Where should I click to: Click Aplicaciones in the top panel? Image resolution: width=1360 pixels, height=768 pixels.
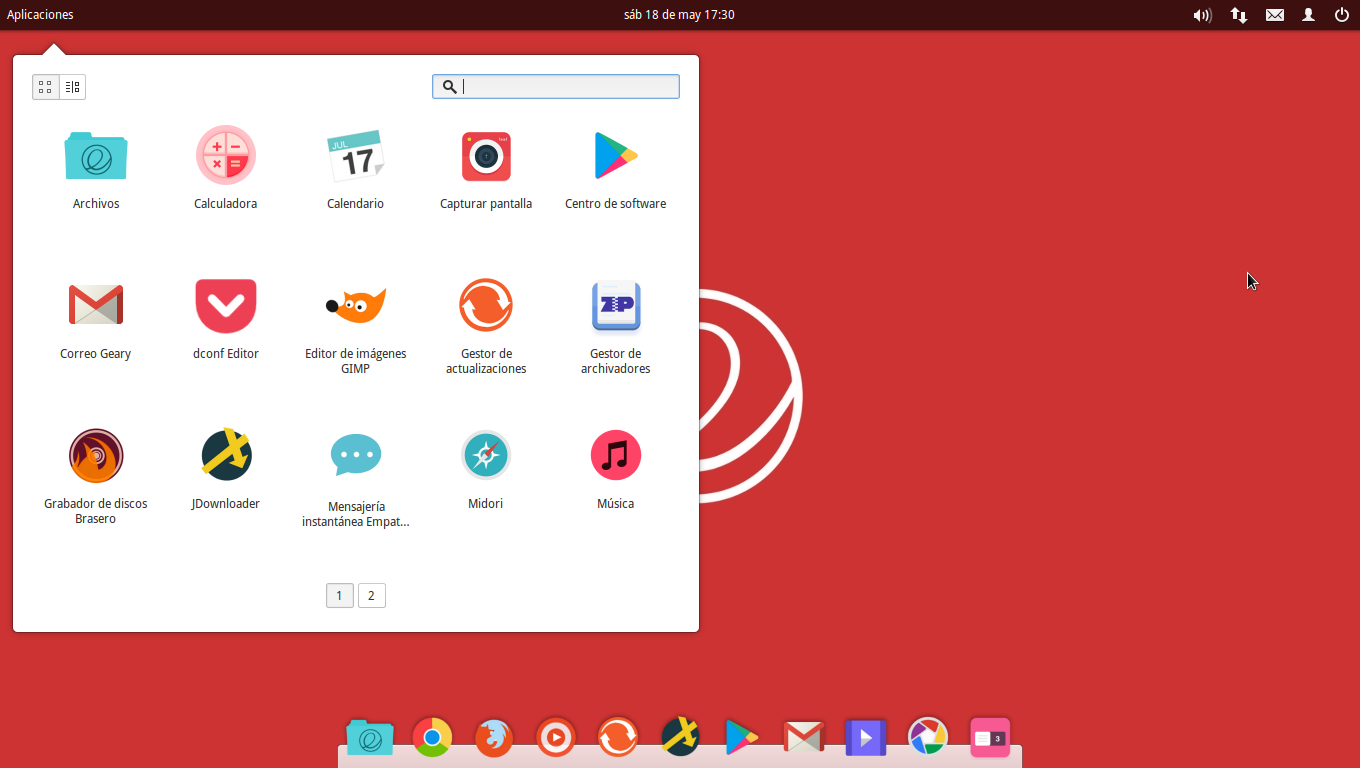click(x=40, y=15)
